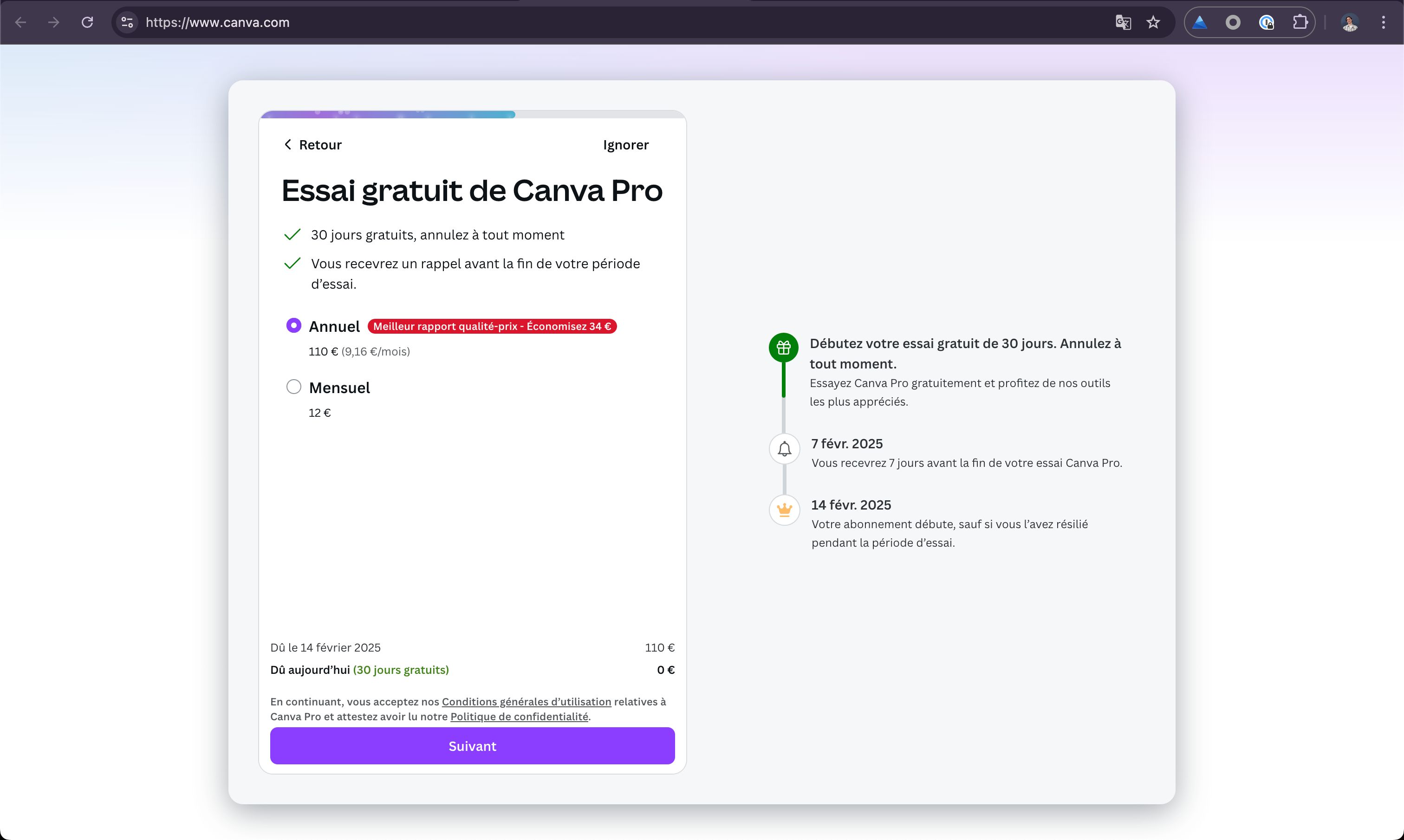Image resolution: width=1404 pixels, height=840 pixels.
Task: Click the browser forward arrow
Action: pyautogui.click(x=54, y=23)
